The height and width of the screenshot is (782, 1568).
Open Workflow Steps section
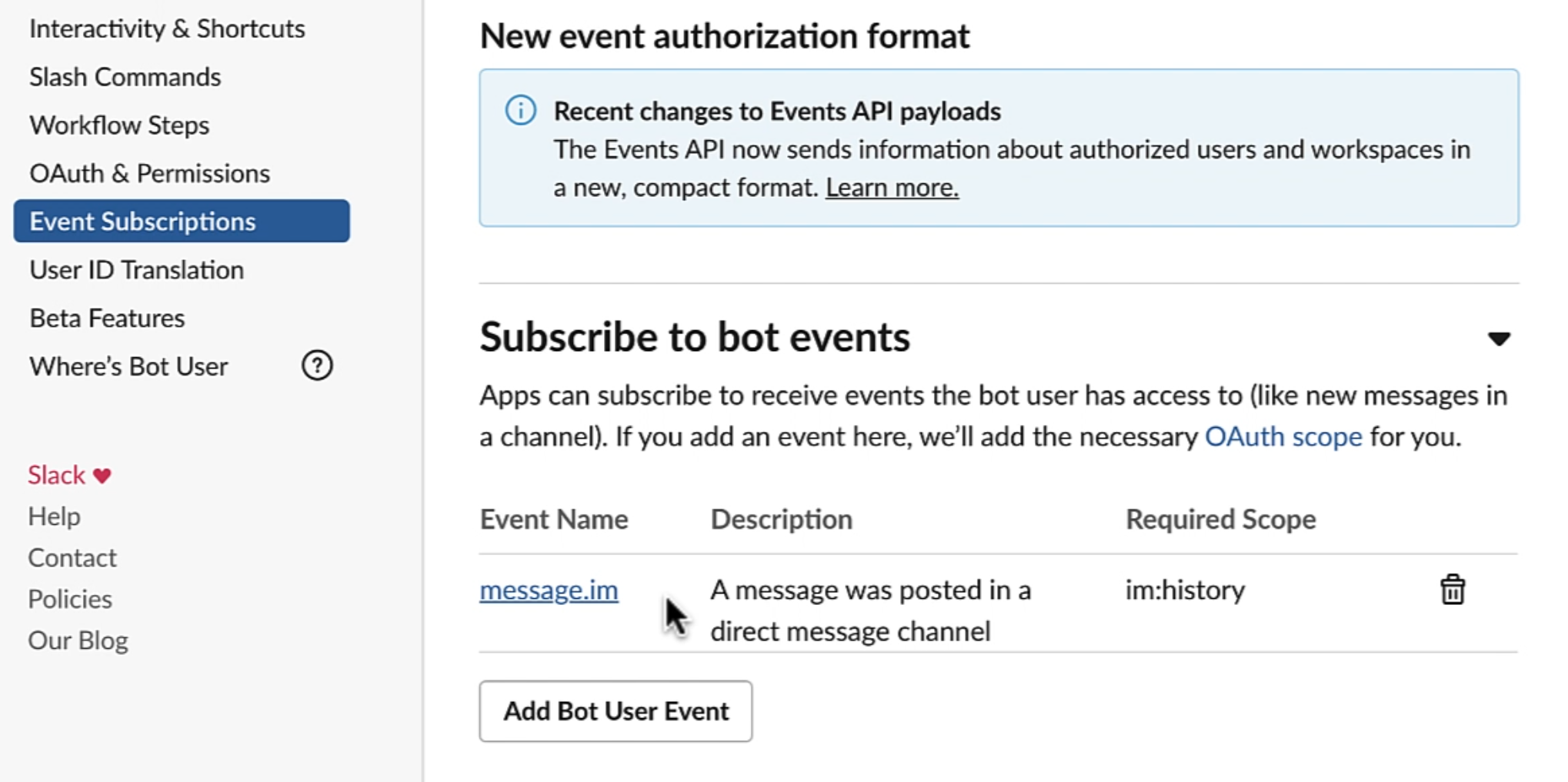click(x=119, y=125)
